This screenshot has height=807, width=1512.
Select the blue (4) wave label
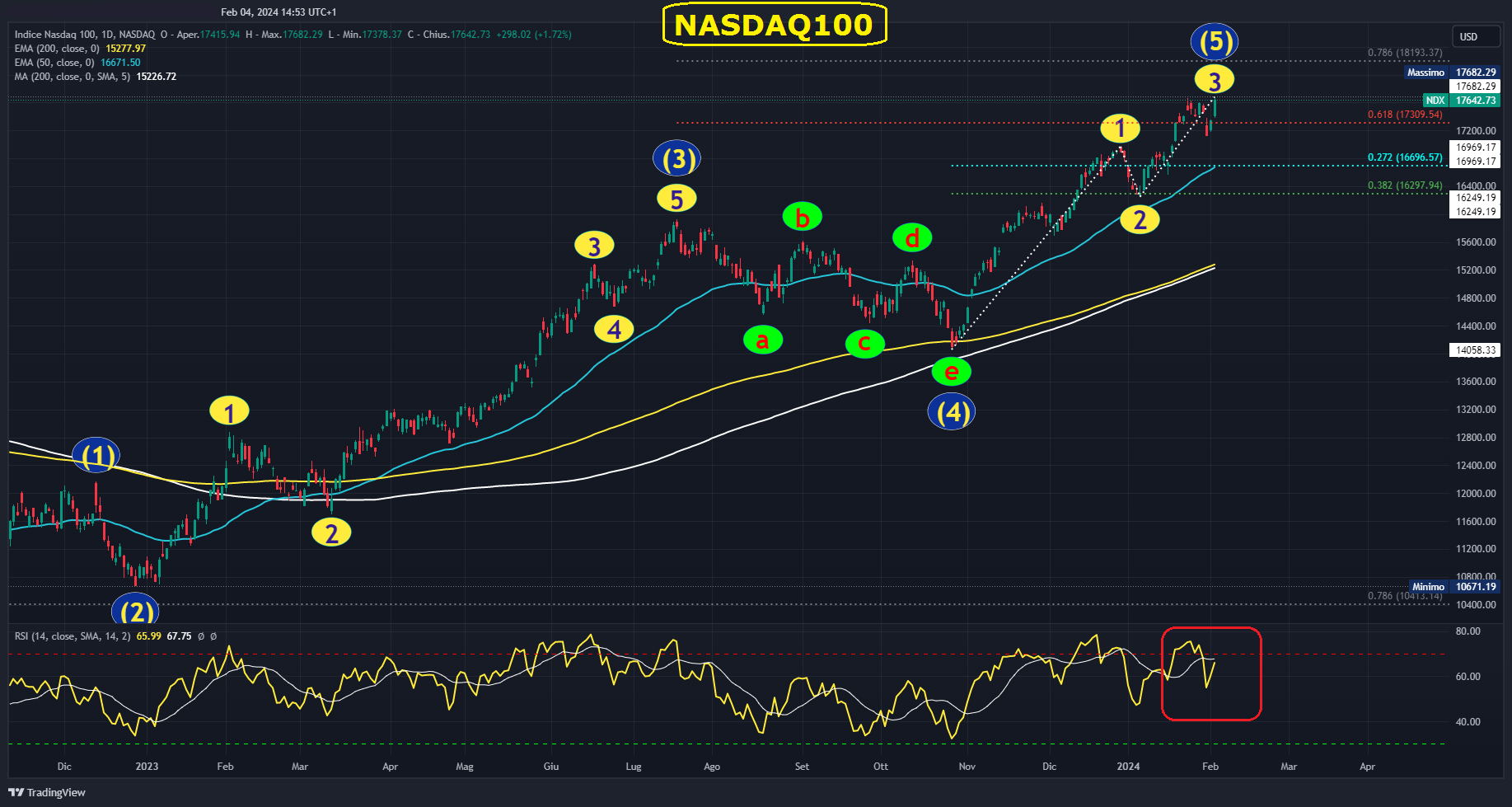[x=952, y=411]
